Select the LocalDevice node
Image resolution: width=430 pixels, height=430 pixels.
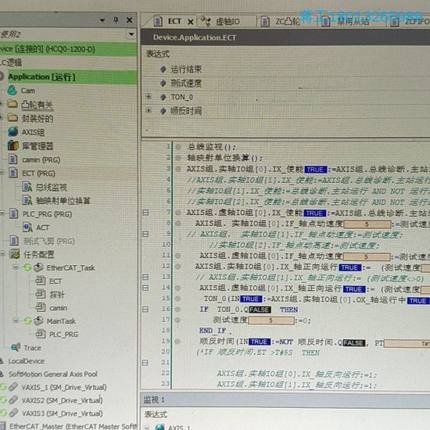pos(26,361)
